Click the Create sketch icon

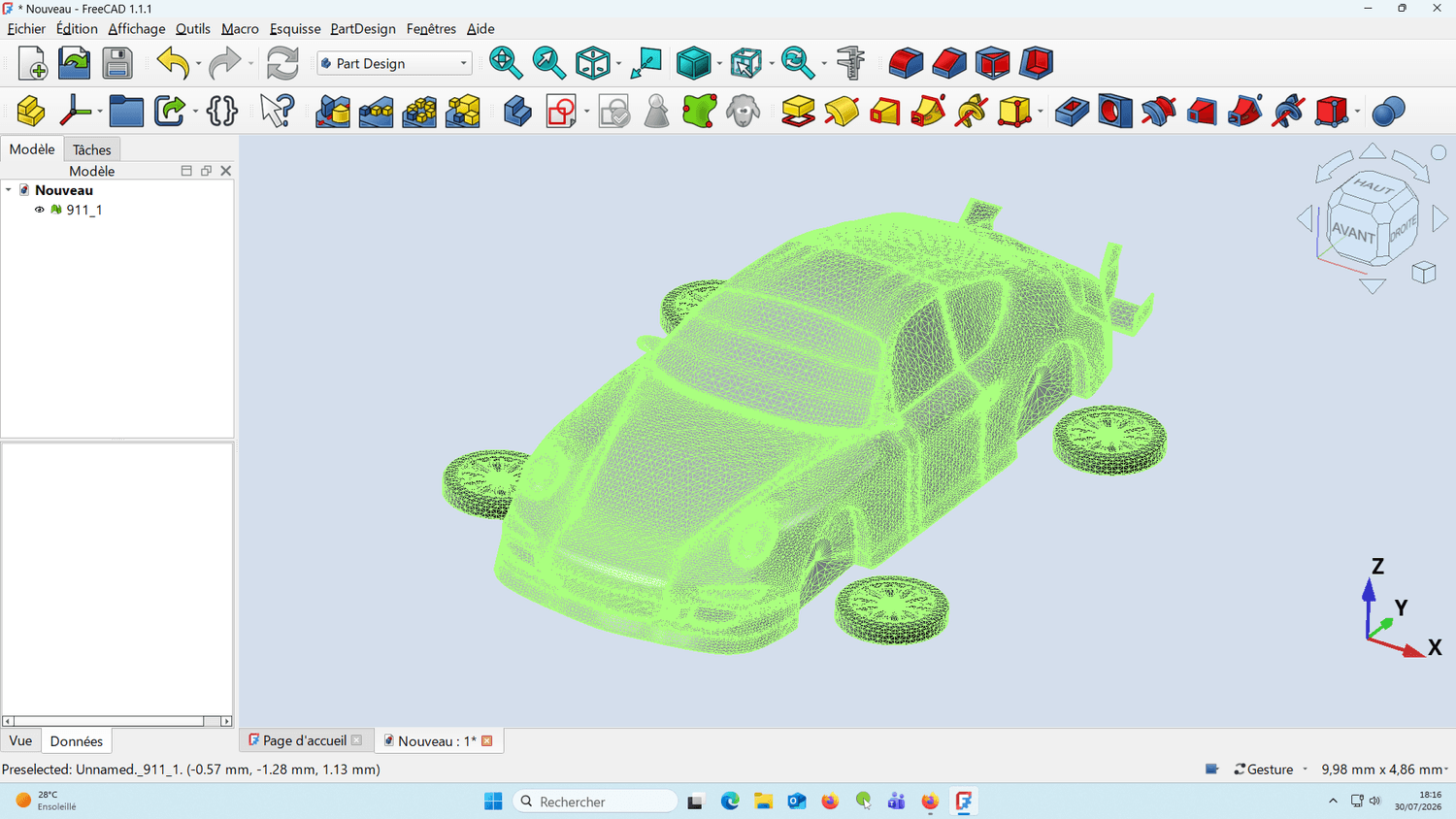point(561,112)
